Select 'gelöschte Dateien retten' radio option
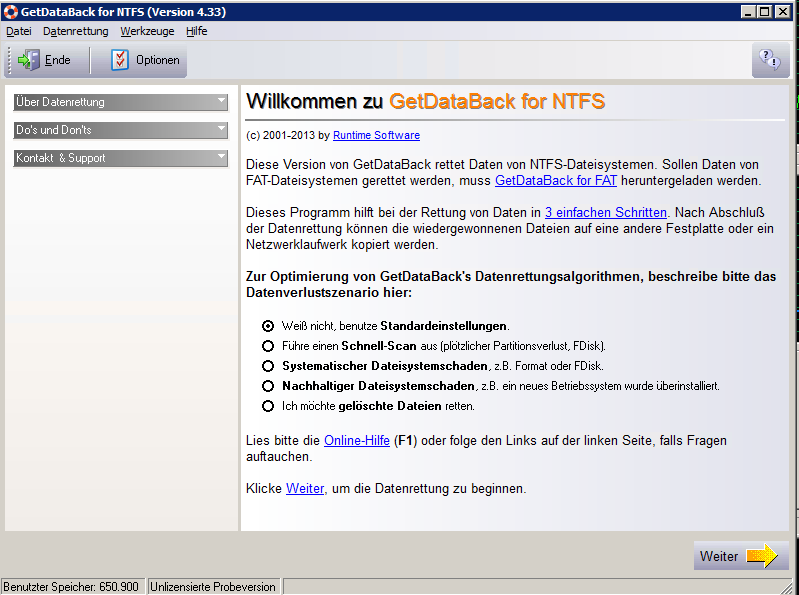Image resolution: width=799 pixels, height=595 pixels. pos(268,406)
